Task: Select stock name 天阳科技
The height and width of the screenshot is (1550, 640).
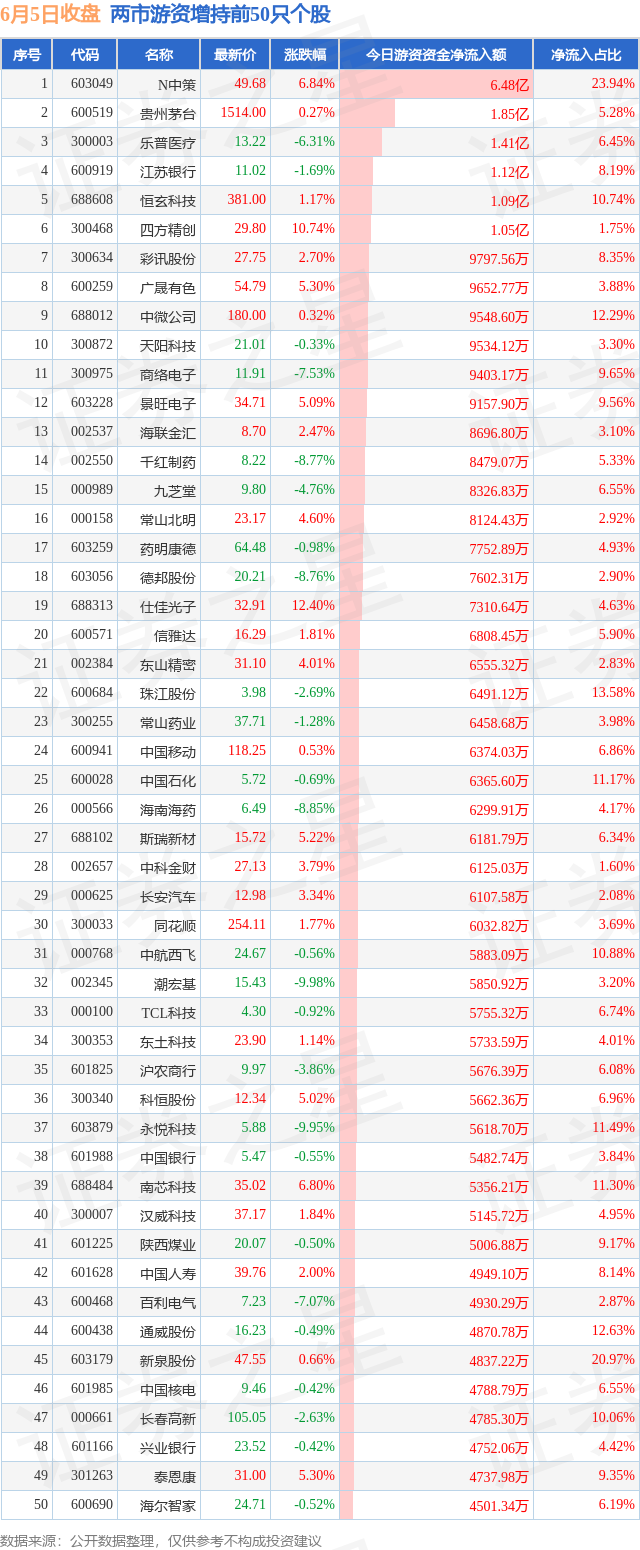Action: [168, 345]
